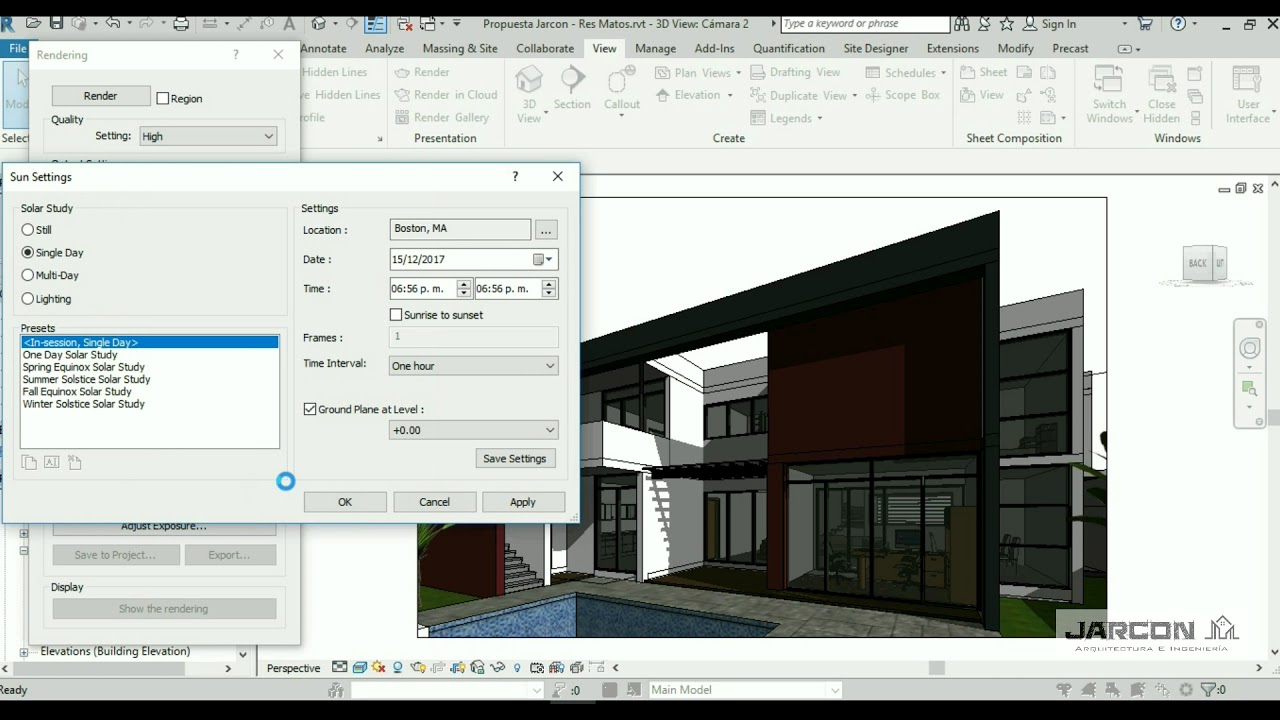Viewport: 1280px width, 720px height.
Task: Click the steering wheel navigation icon
Action: click(x=1250, y=348)
